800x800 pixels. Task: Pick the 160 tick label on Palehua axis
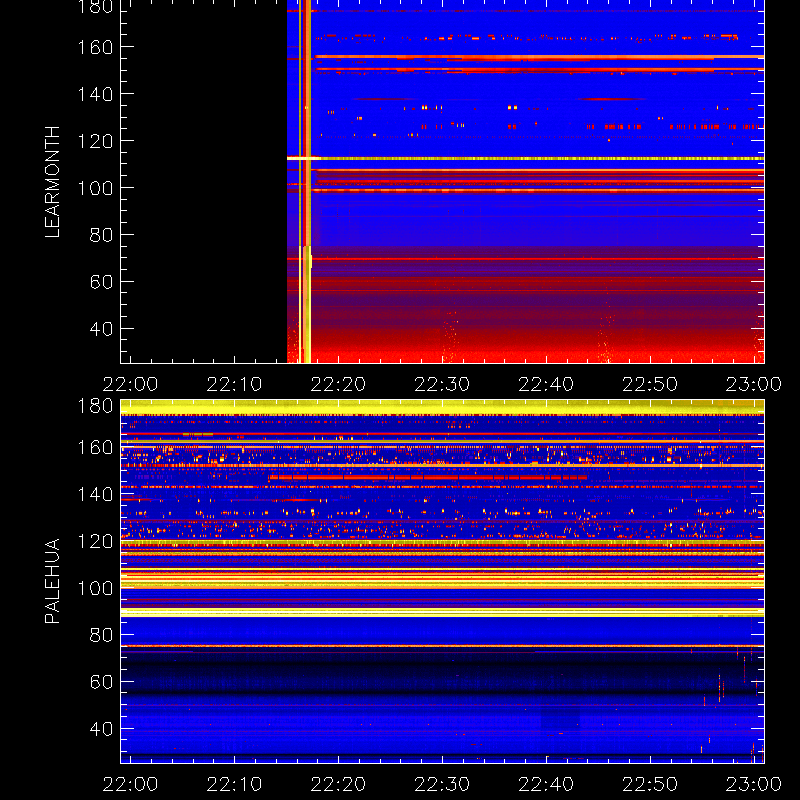click(x=95, y=448)
